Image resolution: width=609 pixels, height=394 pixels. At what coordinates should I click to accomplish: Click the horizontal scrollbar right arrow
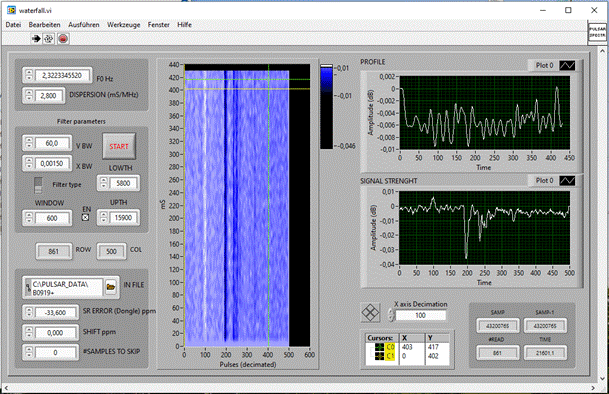click(x=593, y=388)
